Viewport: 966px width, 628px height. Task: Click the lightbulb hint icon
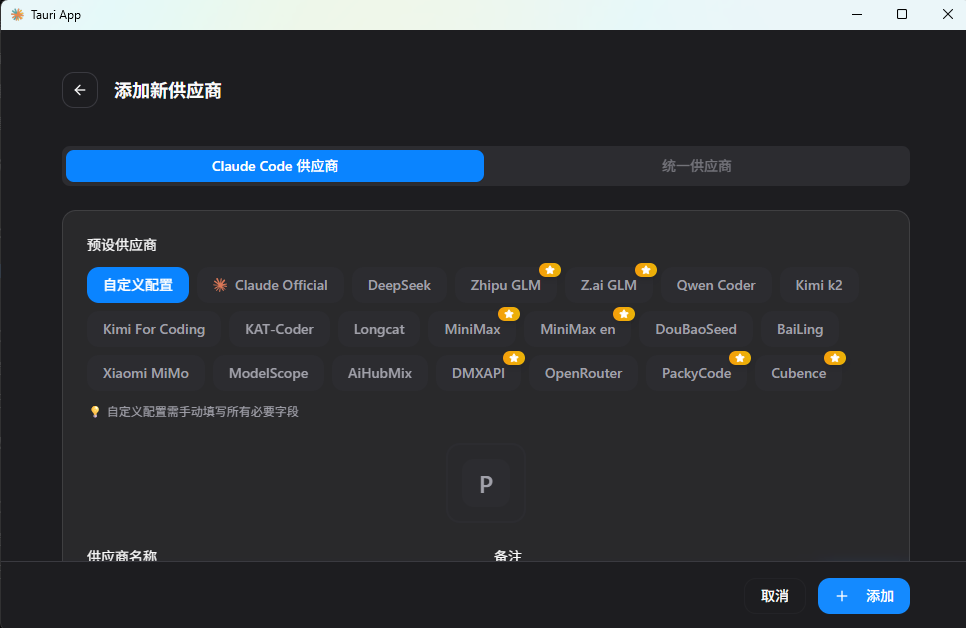coord(95,412)
